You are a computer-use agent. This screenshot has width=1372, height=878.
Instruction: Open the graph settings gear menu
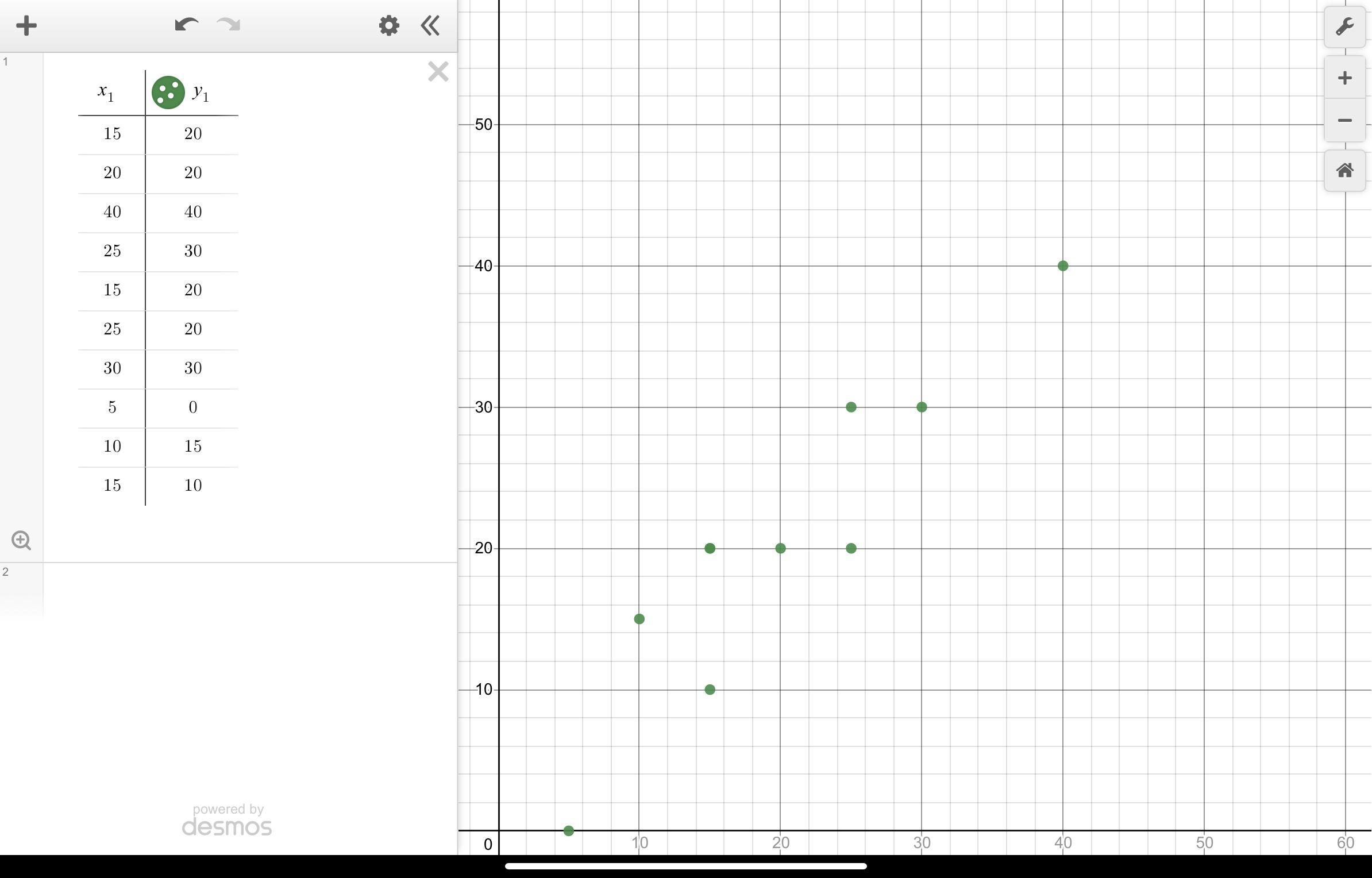tap(389, 26)
